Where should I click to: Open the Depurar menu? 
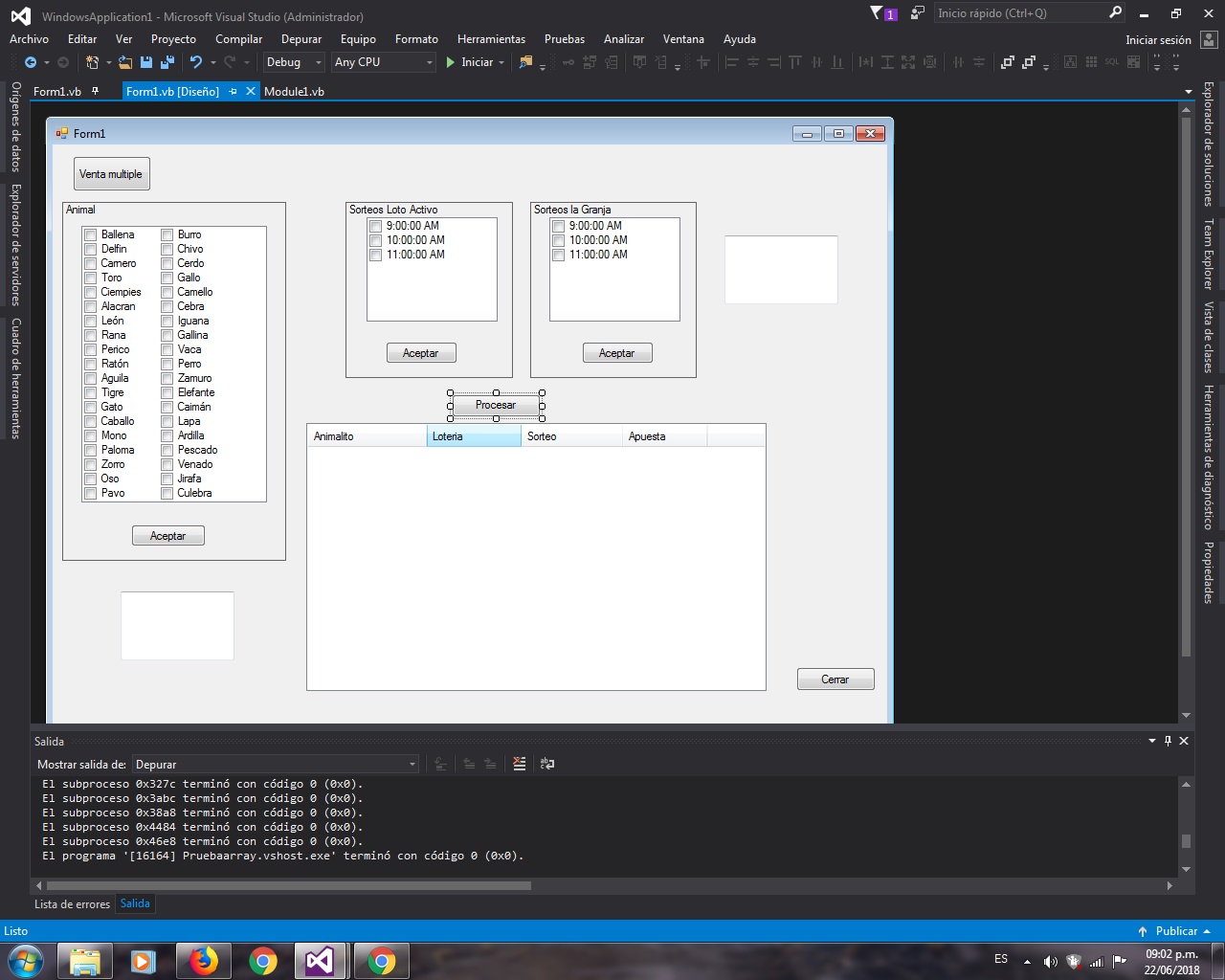point(301,39)
